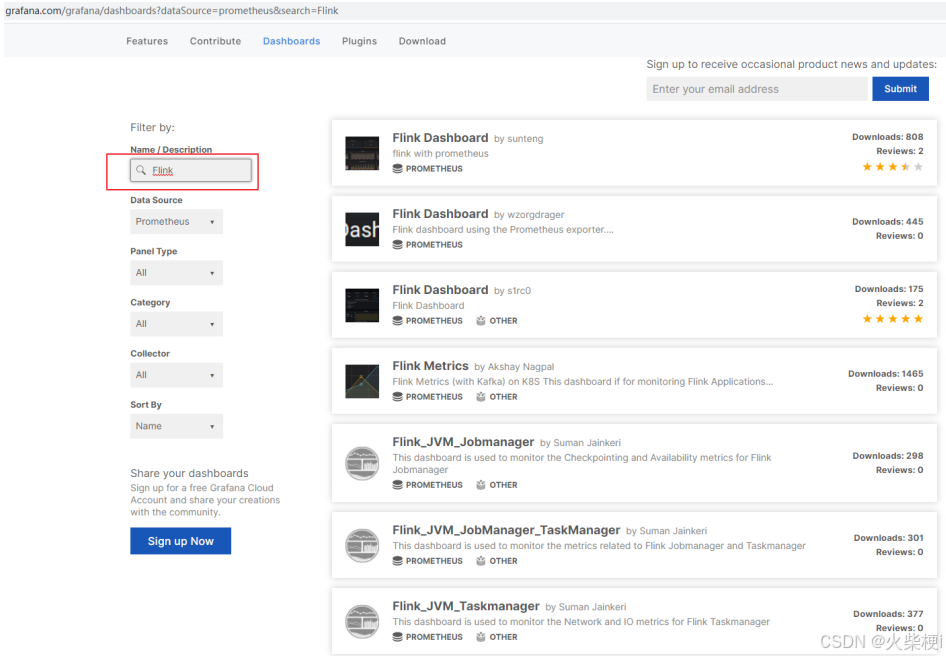This screenshot has width=946, height=657.
Task: Open Flink Dashboard title by sunteng
Action: pyautogui.click(x=440, y=138)
